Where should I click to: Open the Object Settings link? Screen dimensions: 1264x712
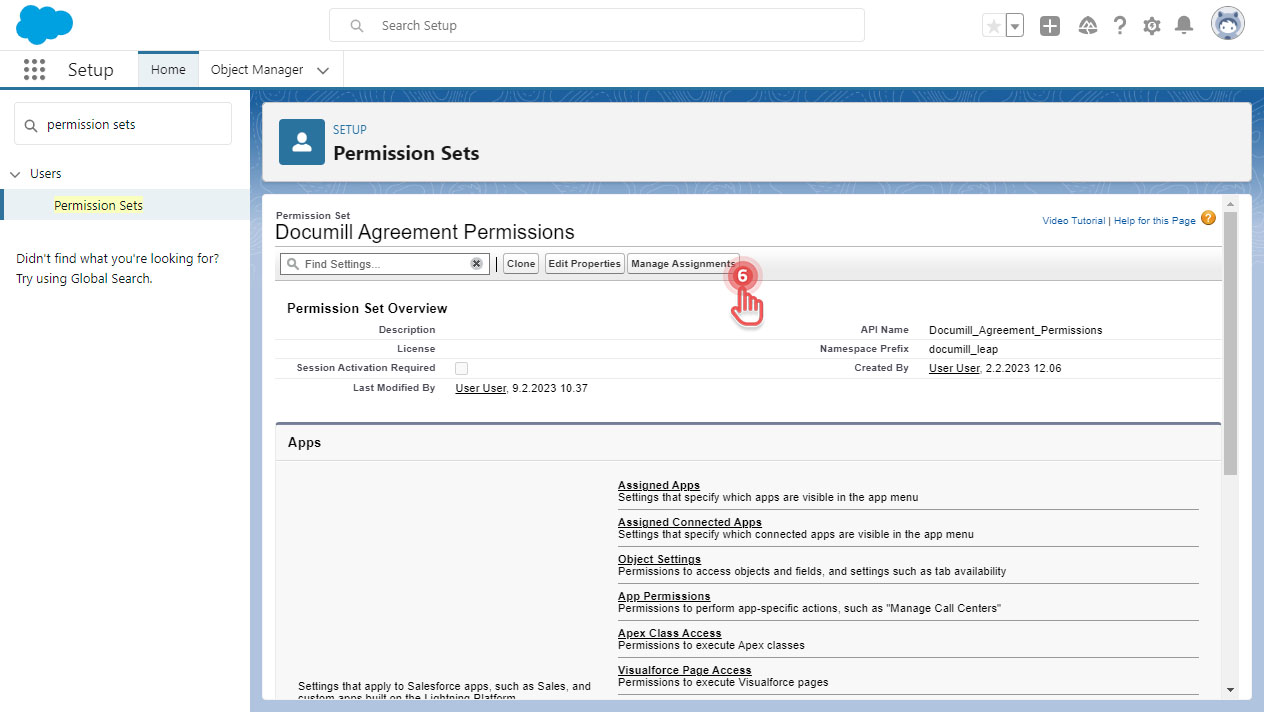pyautogui.click(x=659, y=559)
